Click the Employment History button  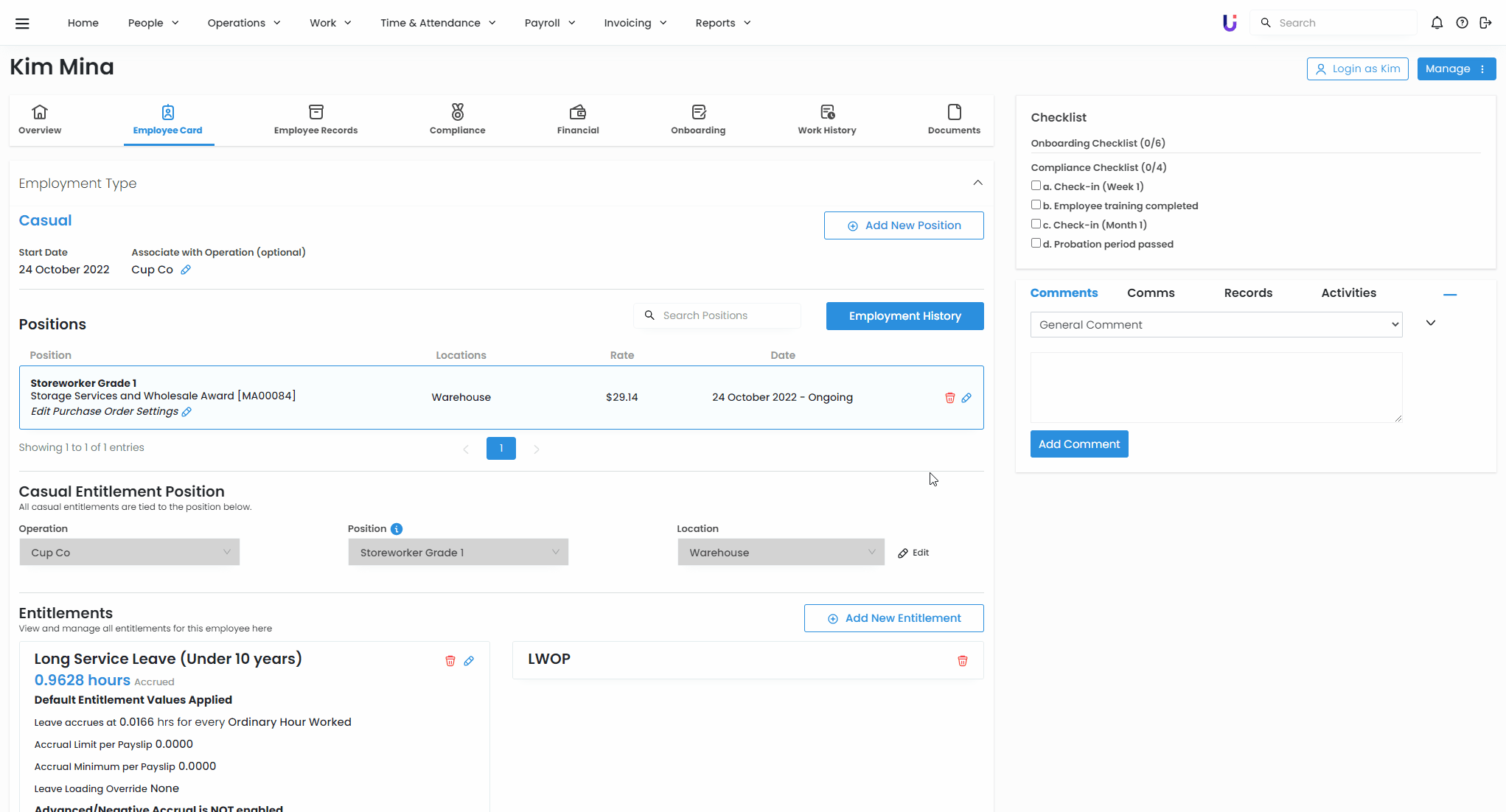904,316
